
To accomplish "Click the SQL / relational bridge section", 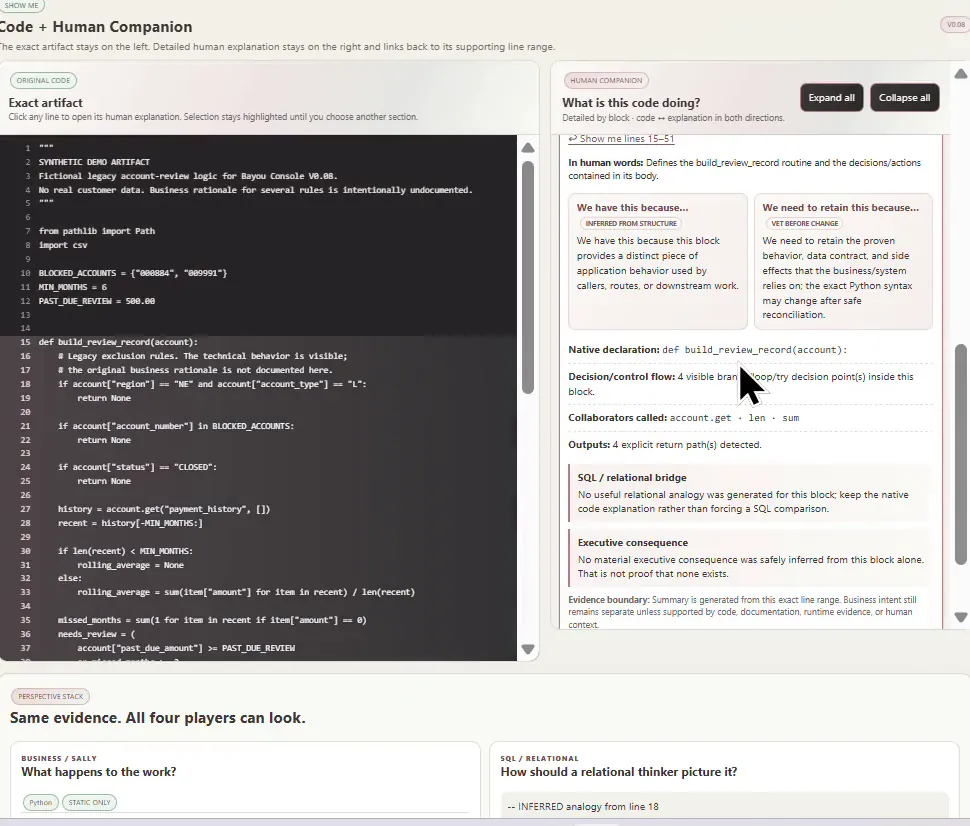I will pyautogui.click(x=749, y=493).
